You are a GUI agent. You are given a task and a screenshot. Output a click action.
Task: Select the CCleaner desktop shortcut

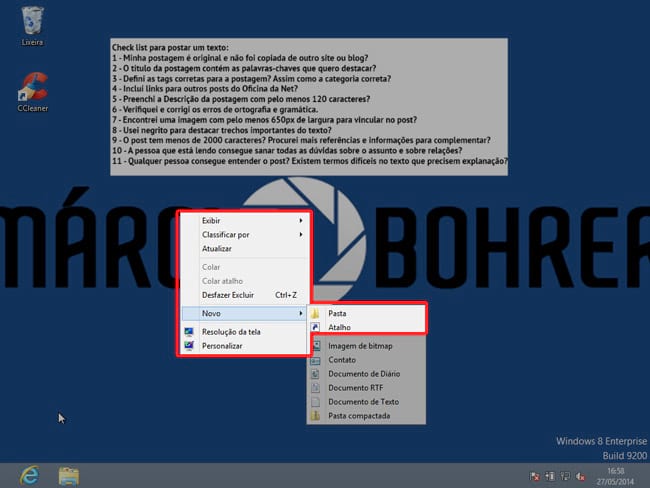[x=33, y=87]
